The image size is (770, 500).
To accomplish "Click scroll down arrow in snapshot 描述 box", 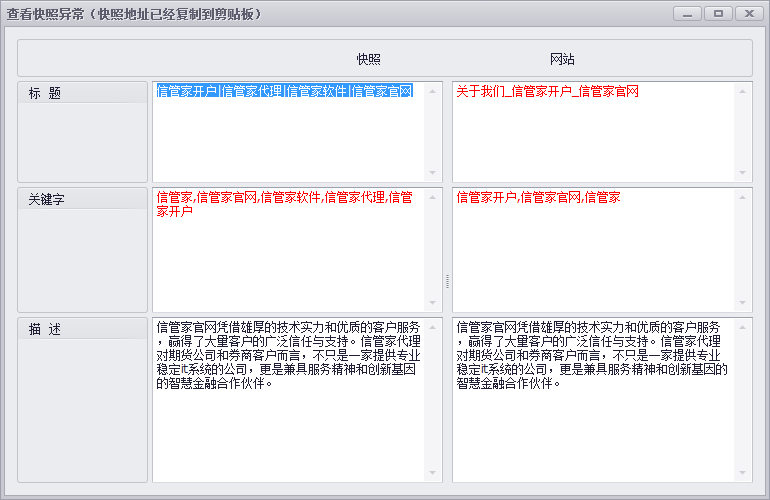I will point(433,473).
